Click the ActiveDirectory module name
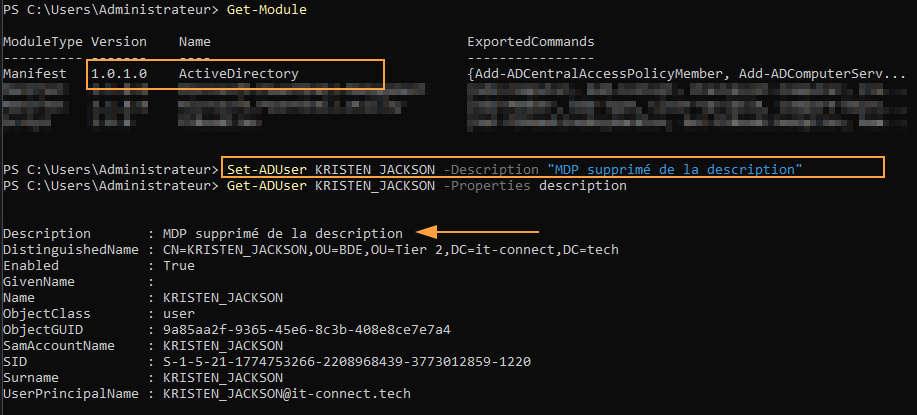The height and width of the screenshot is (415, 917). click(238, 74)
